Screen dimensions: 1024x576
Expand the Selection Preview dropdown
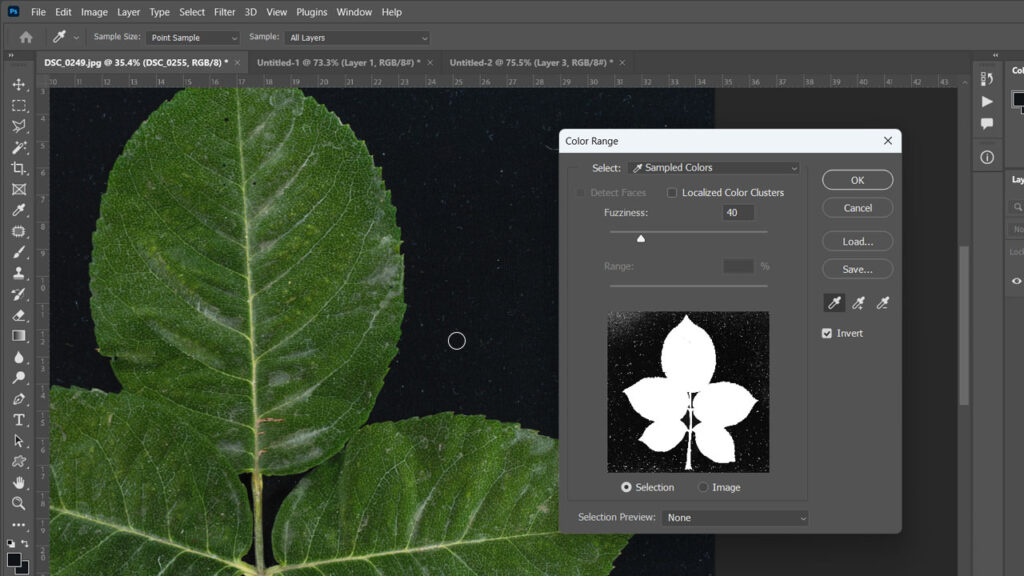click(736, 518)
